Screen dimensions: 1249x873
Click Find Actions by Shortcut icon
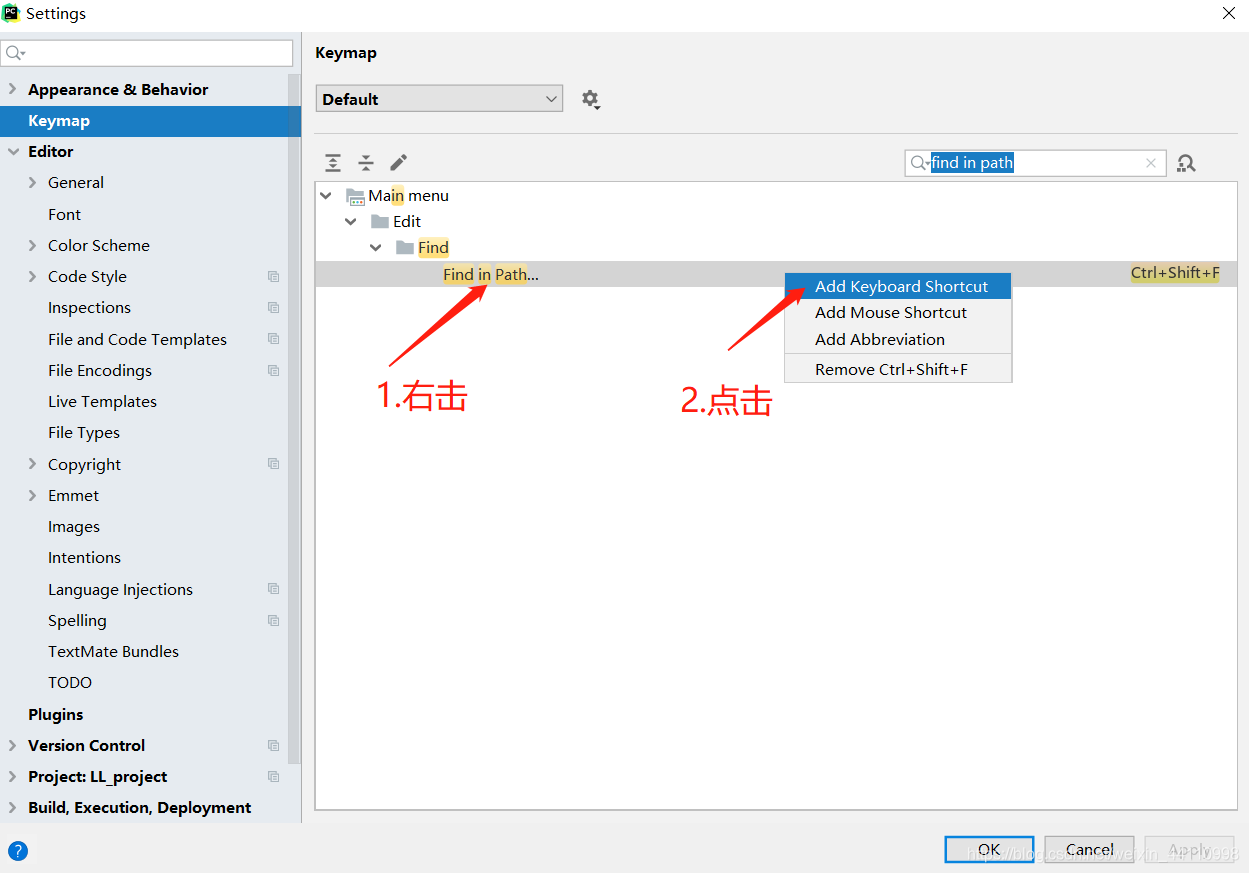1186,163
